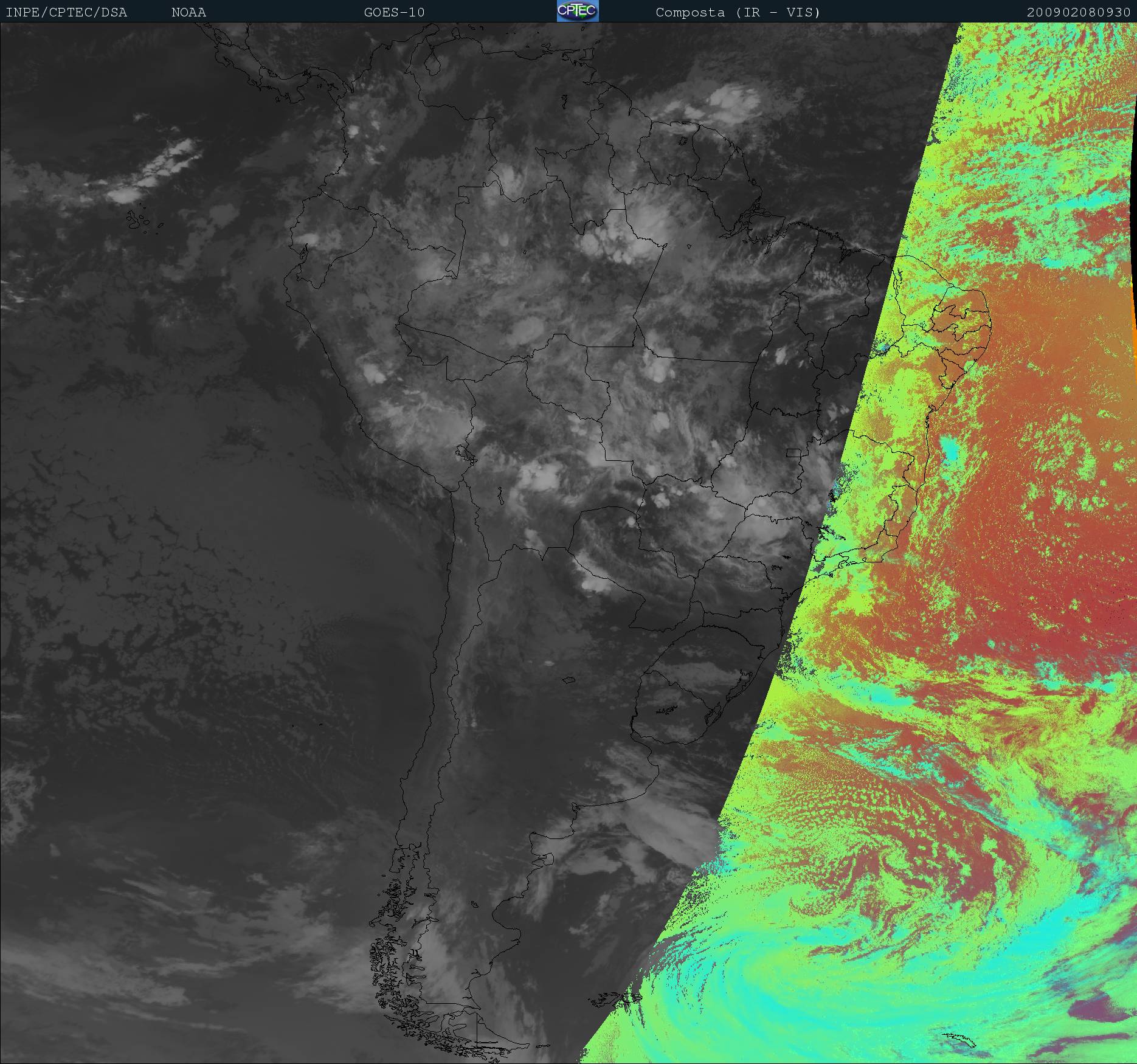The width and height of the screenshot is (1137, 1064).
Task: Click the NOAA label in the header
Action: [x=188, y=12]
